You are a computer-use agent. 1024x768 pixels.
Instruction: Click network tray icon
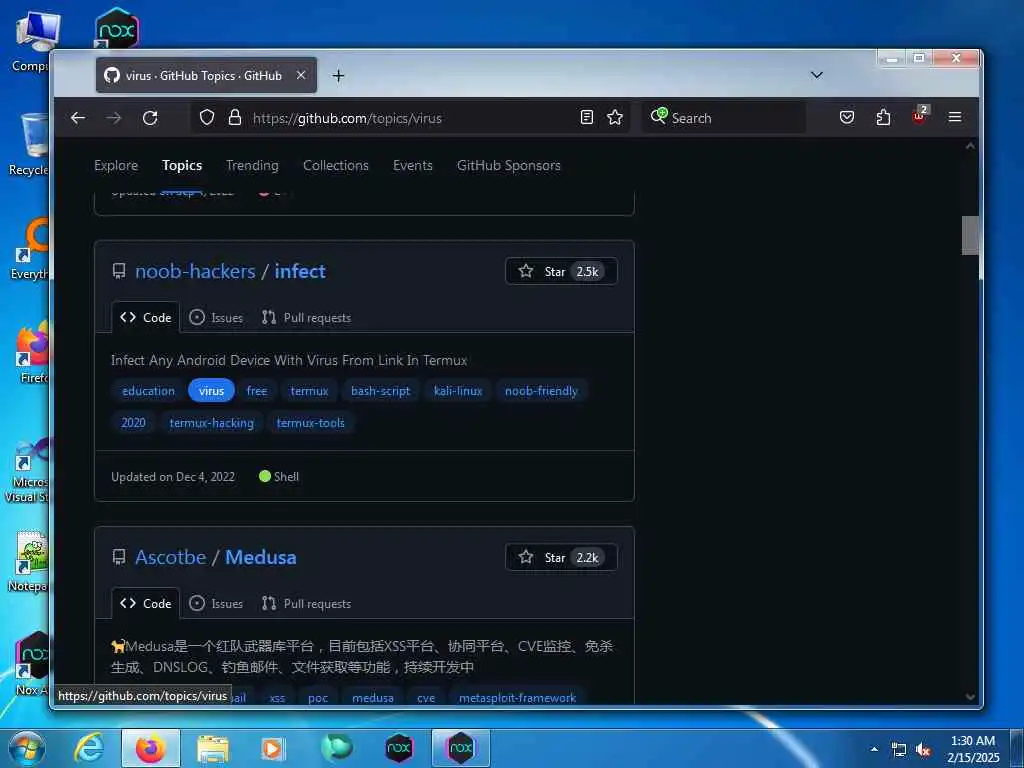point(899,750)
